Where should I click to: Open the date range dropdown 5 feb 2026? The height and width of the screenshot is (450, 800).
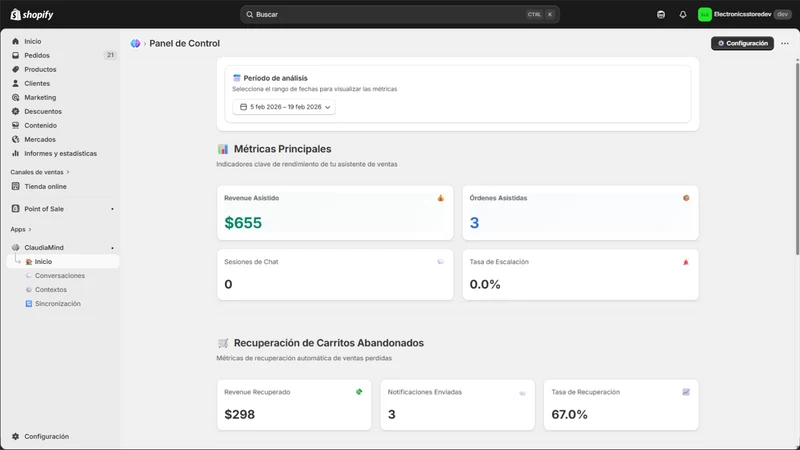point(284,107)
